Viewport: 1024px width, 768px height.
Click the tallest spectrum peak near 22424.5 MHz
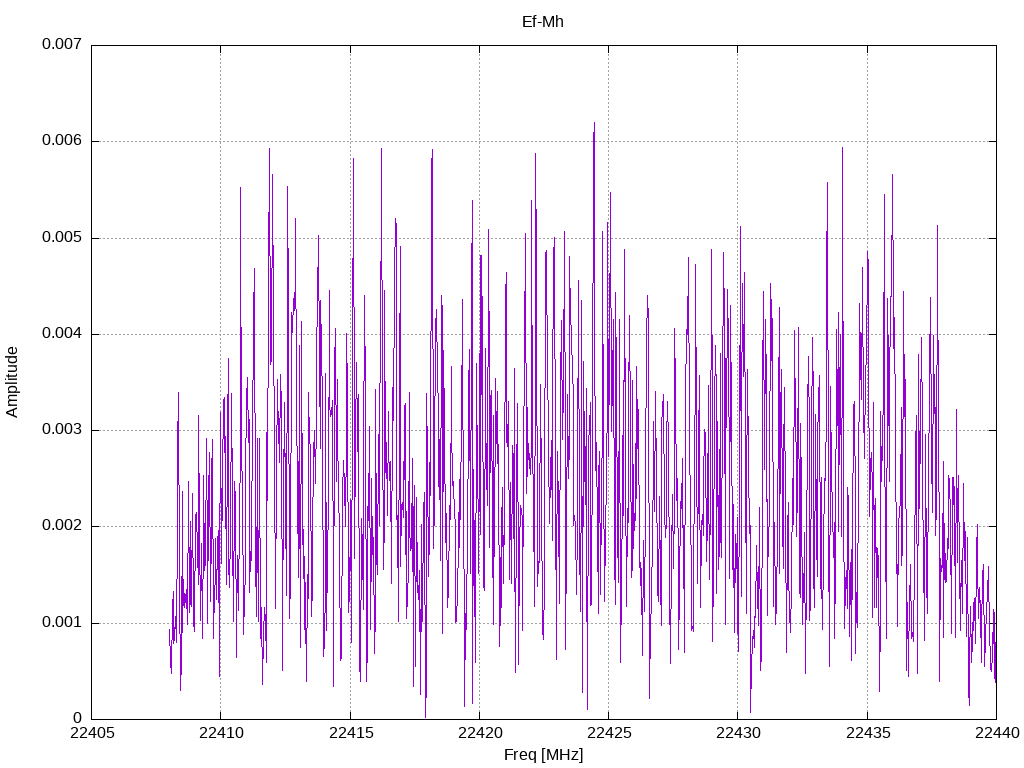(x=594, y=124)
